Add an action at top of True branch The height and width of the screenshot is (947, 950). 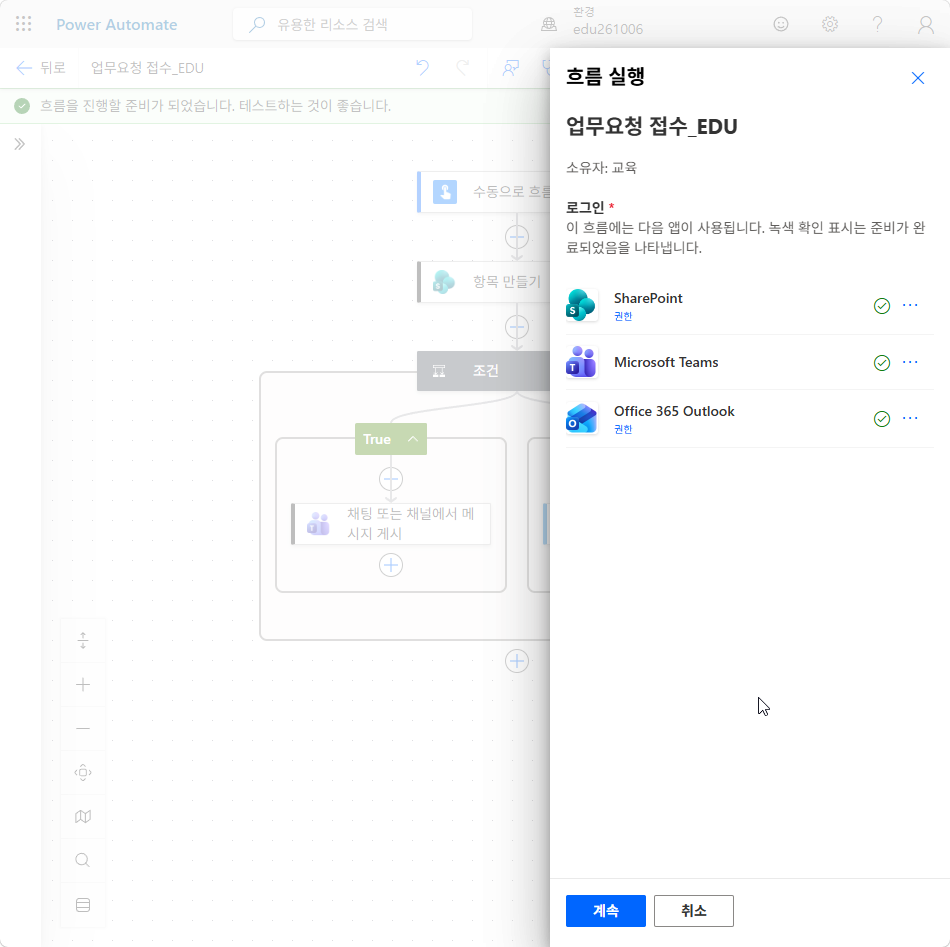pyautogui.click(x=391, y=479)
